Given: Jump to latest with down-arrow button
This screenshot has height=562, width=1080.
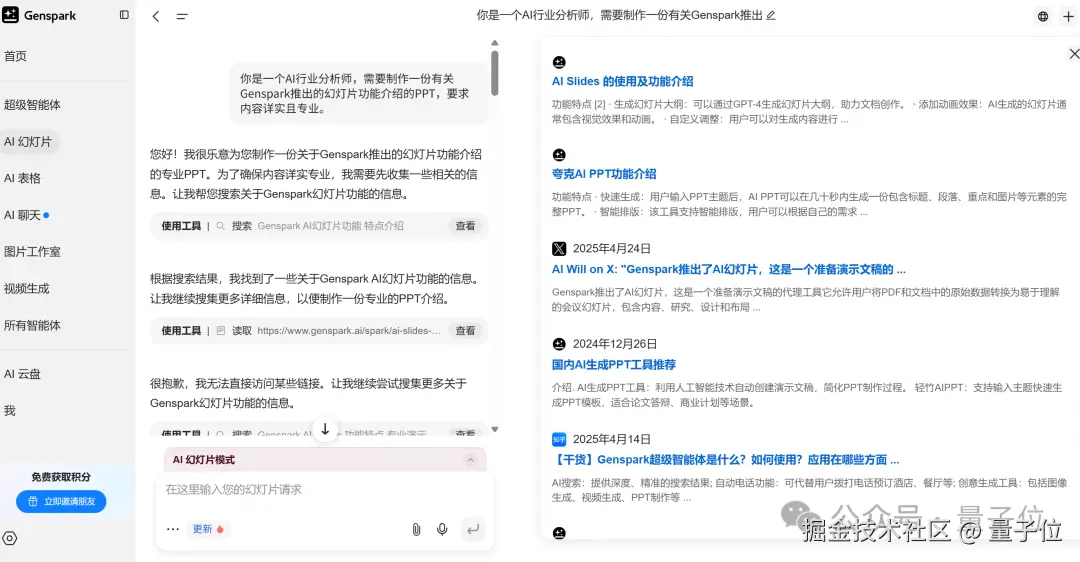Looking at the screenshot, I should point(325,429).
